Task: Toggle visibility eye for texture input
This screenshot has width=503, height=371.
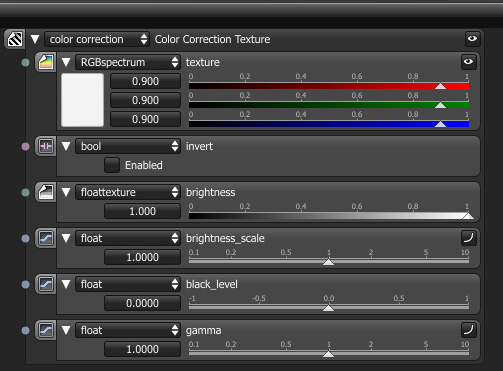Action: click(468, 62)
